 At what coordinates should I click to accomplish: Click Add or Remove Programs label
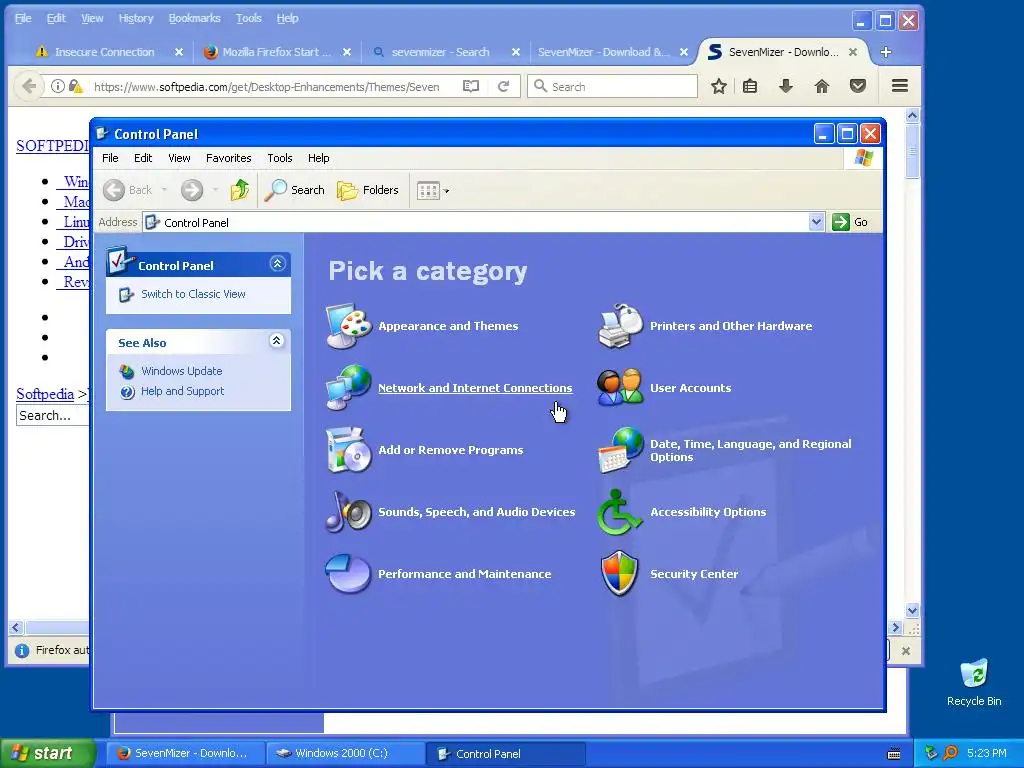click(451, 450)
